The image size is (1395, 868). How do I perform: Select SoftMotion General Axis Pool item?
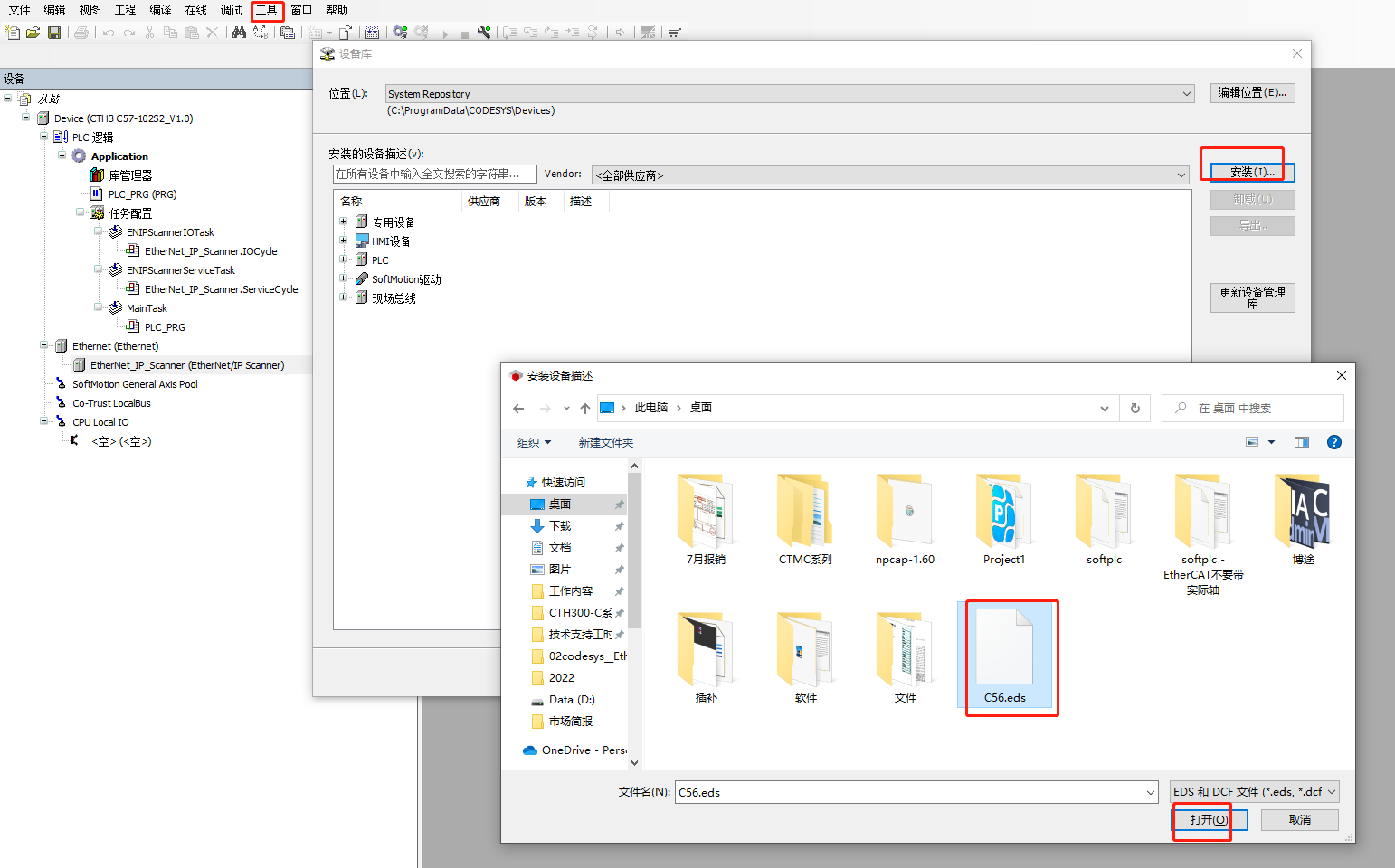coord(134,384)
